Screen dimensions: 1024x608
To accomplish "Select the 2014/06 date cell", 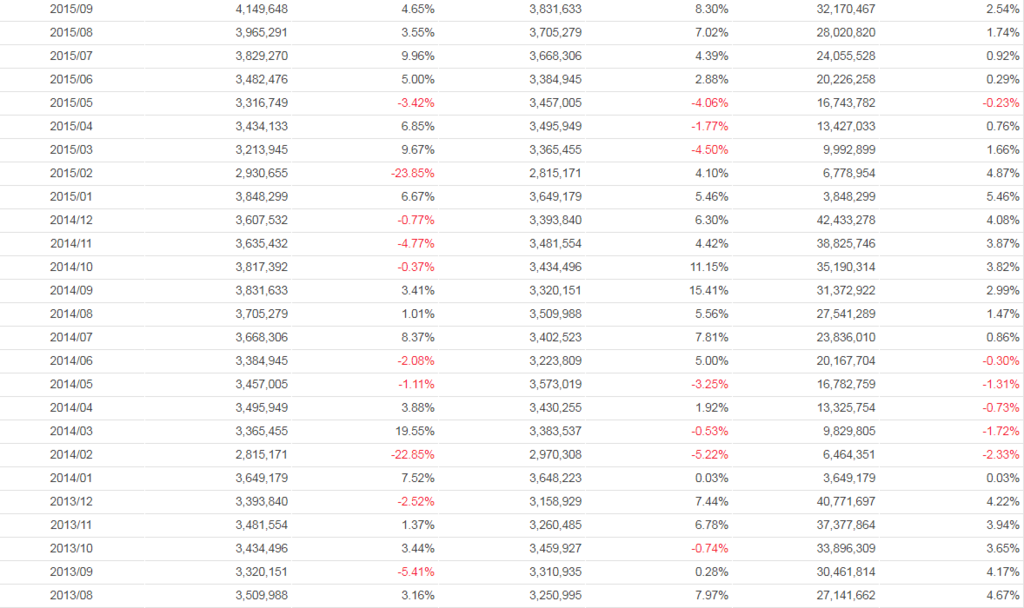I will [x=71, y=361].
